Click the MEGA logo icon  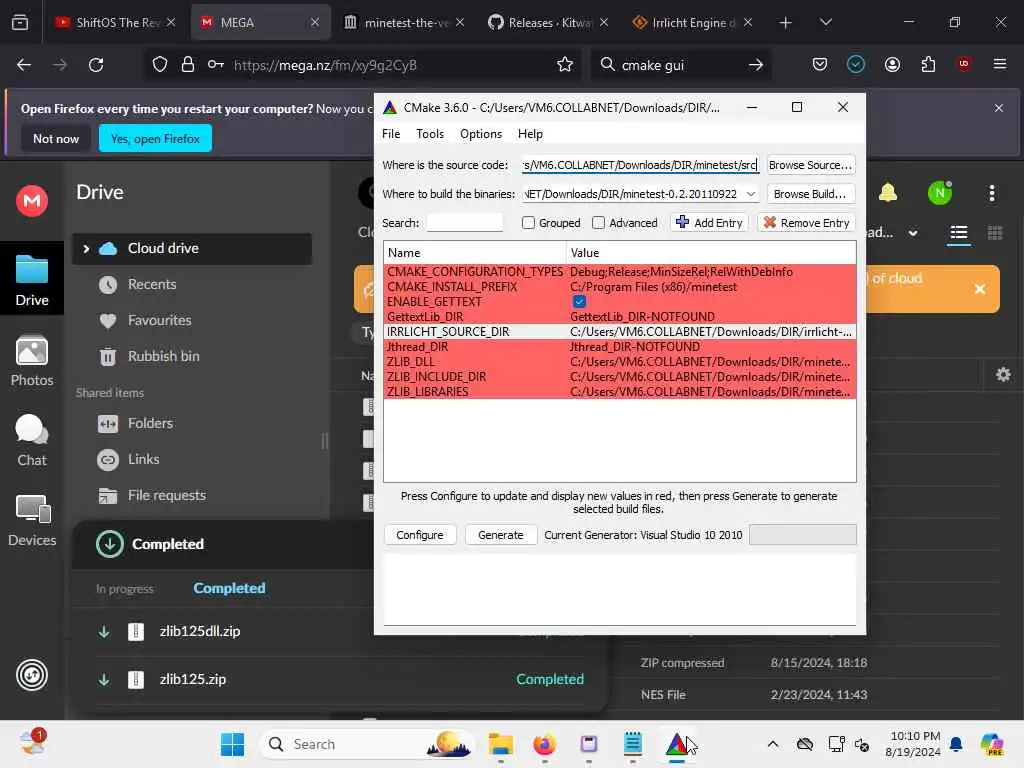[x=31, y=200]
